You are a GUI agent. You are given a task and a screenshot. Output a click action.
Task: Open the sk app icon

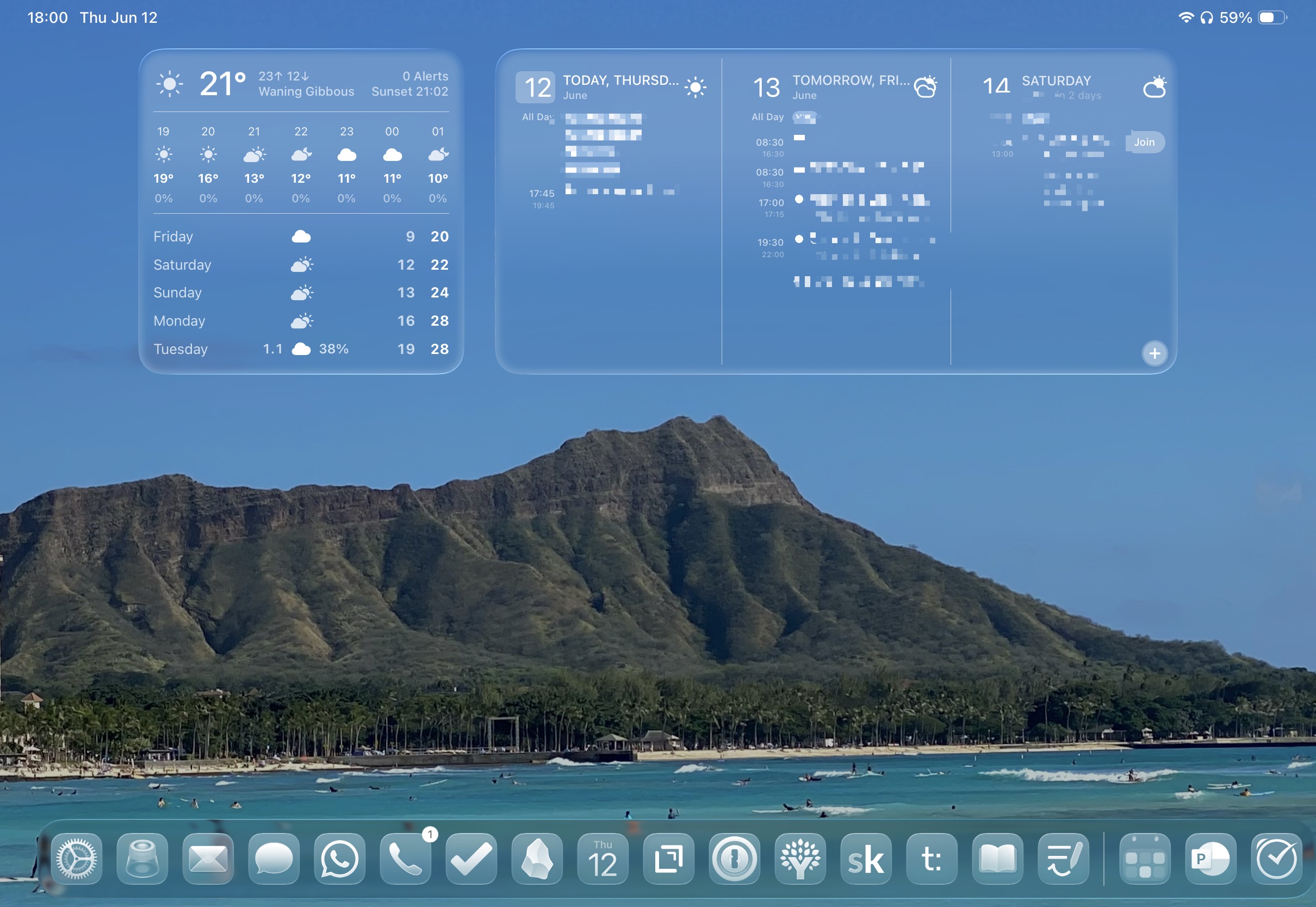(866, 858)
